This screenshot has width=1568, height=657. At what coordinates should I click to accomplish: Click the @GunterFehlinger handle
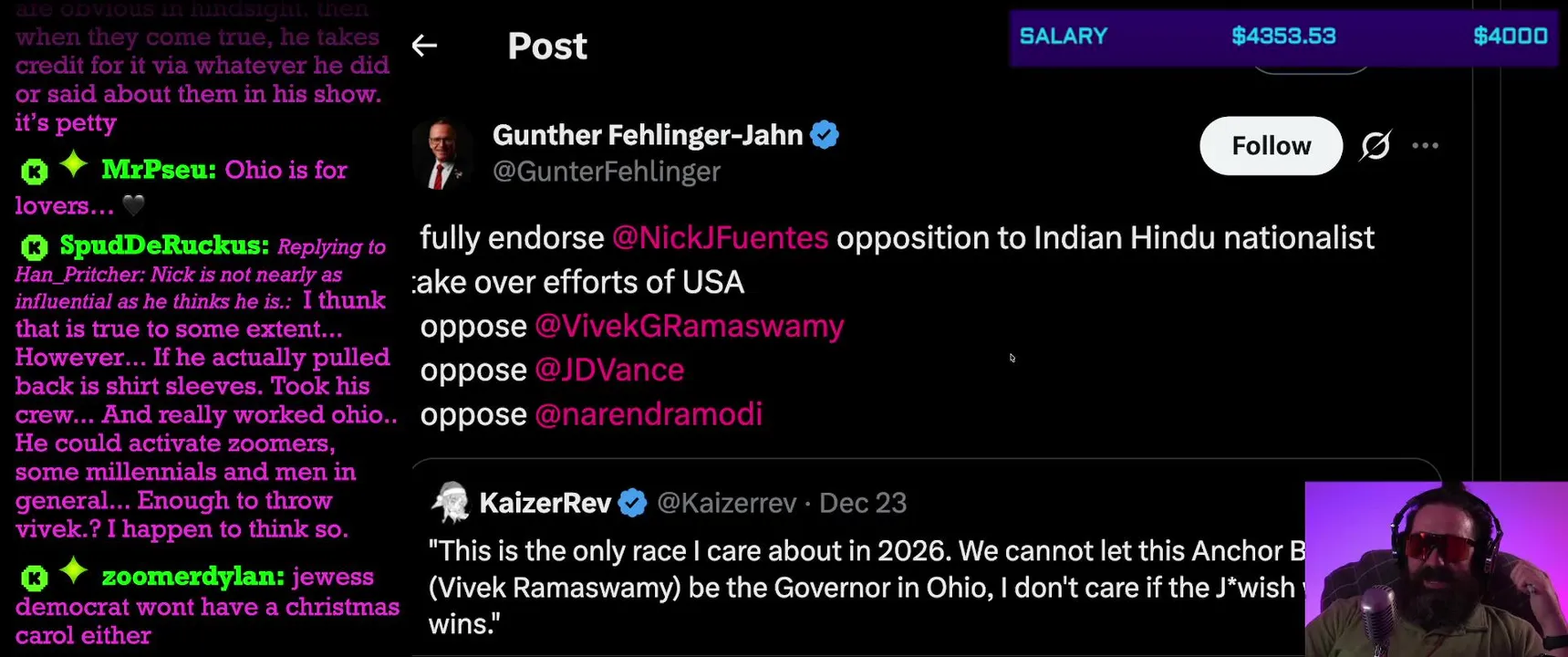[607, 172]
